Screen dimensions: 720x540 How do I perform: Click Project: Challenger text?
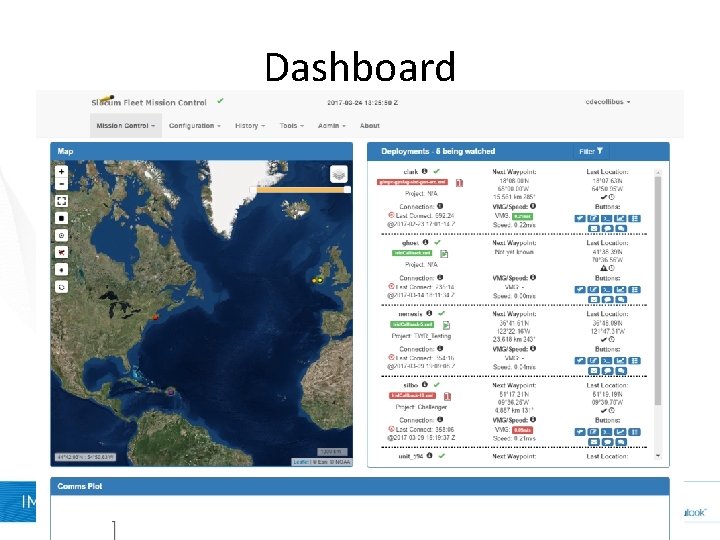tap(421, 407)
